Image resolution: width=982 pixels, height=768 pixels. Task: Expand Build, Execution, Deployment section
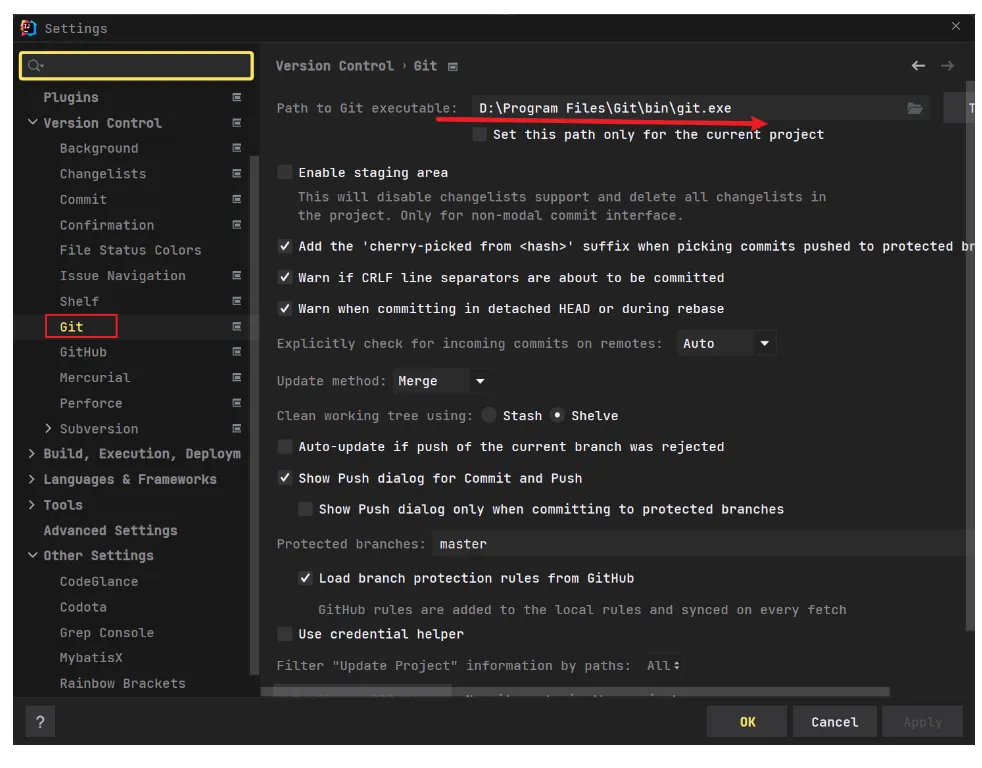[32, 454]
